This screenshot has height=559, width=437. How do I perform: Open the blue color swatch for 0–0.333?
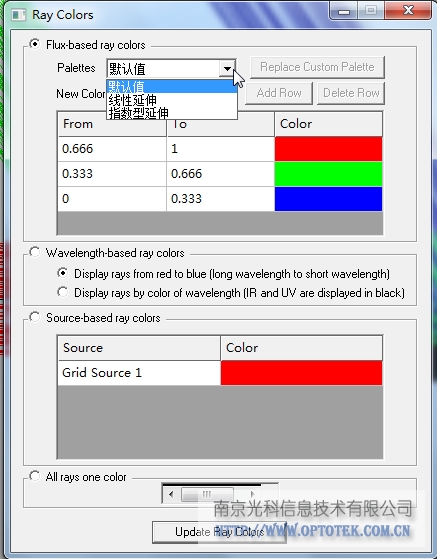328,199
